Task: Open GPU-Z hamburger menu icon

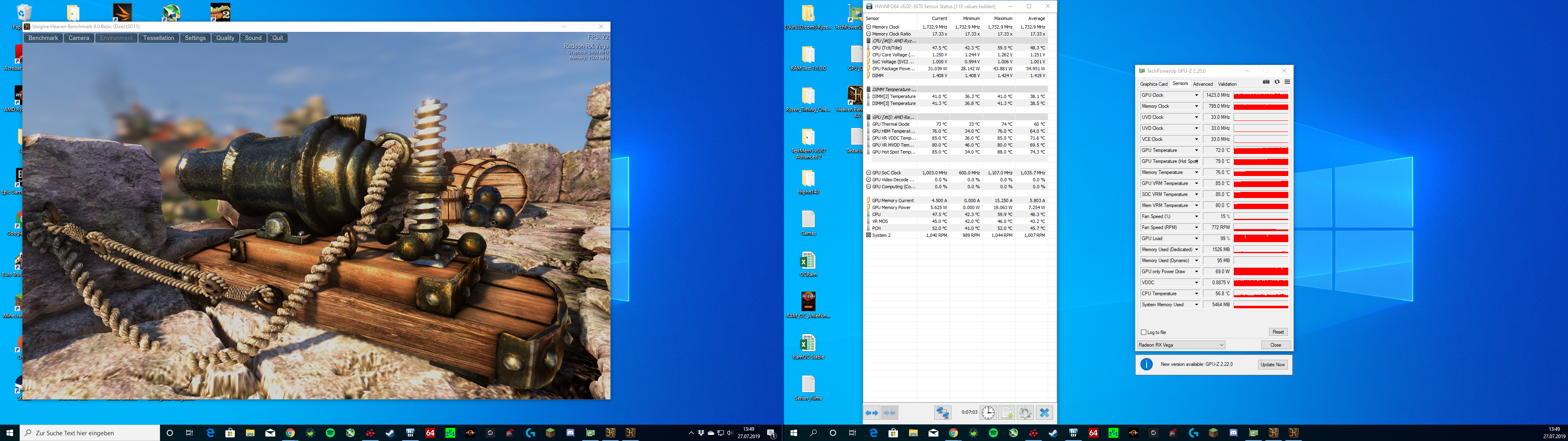Action: 1287,82
